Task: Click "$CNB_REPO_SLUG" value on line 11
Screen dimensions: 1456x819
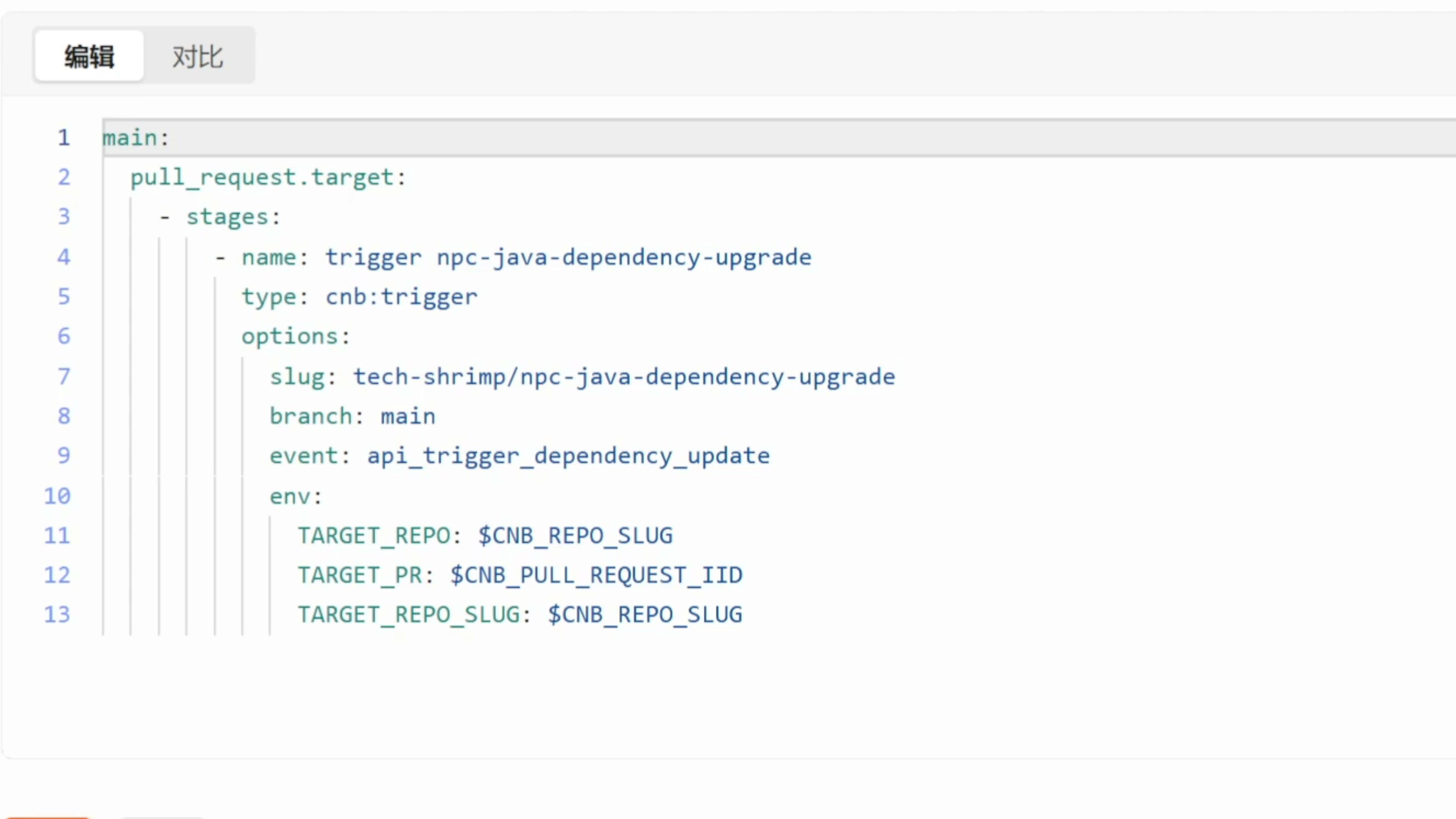Action: 576,536
